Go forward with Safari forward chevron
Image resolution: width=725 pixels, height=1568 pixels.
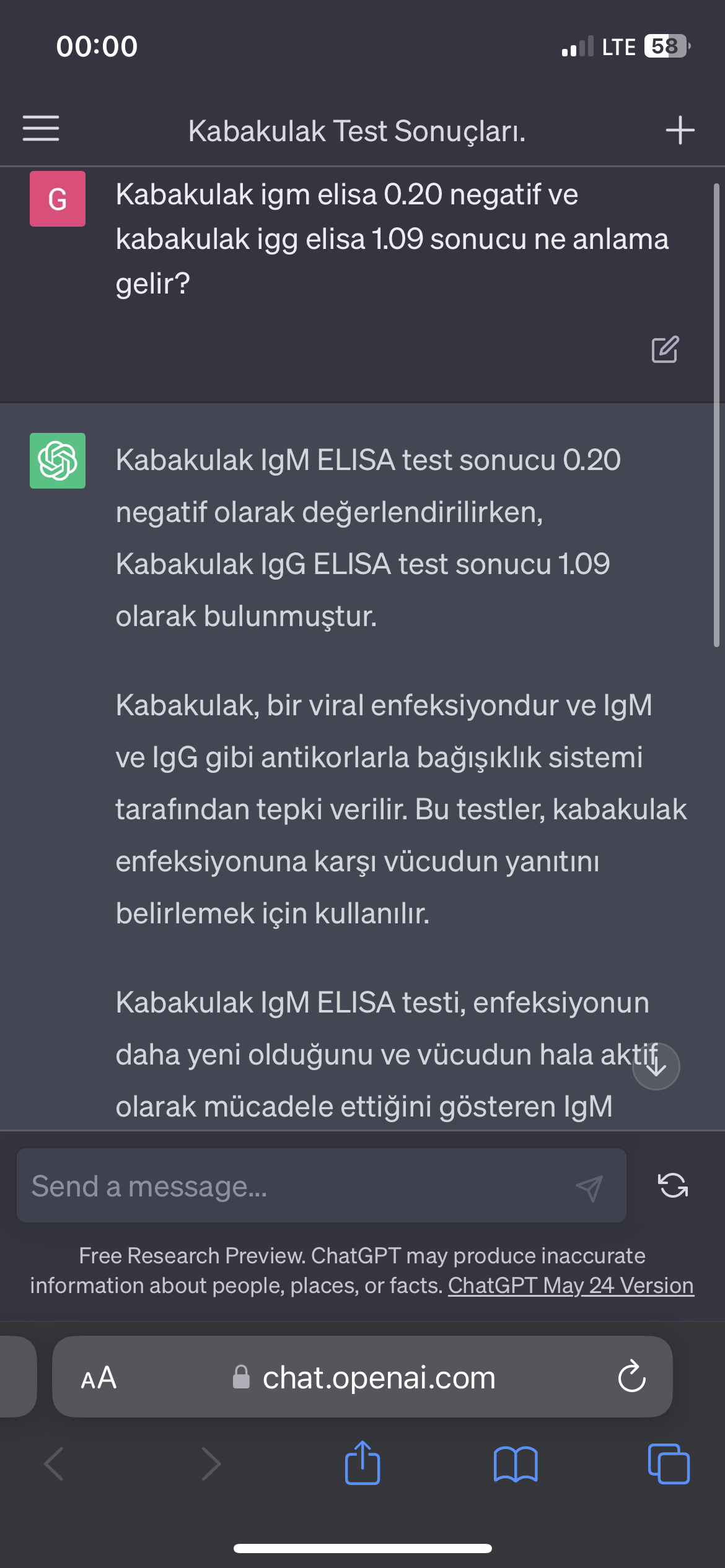point(211,1464)
